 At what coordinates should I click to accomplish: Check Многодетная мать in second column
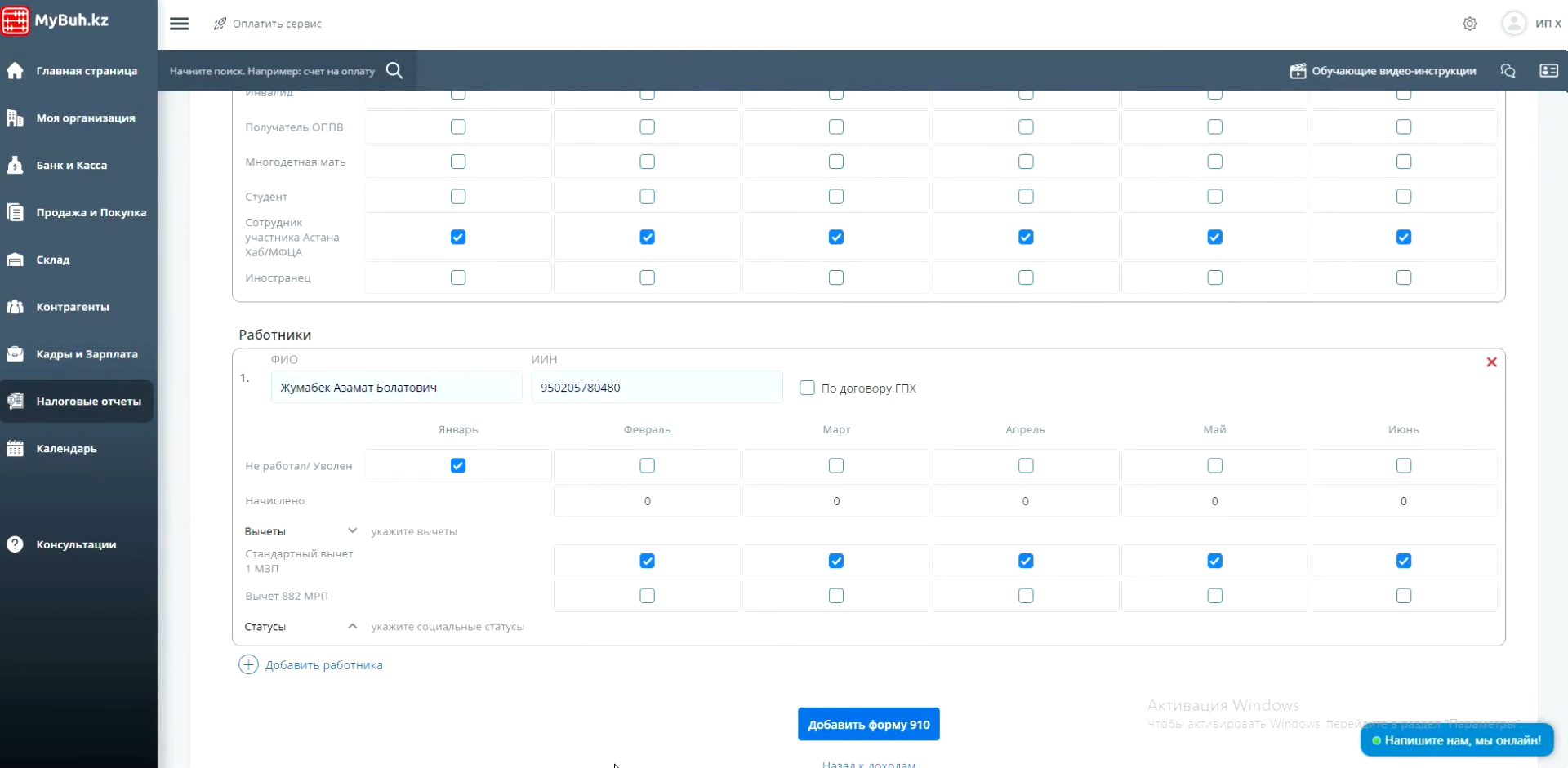coord(648,162)
